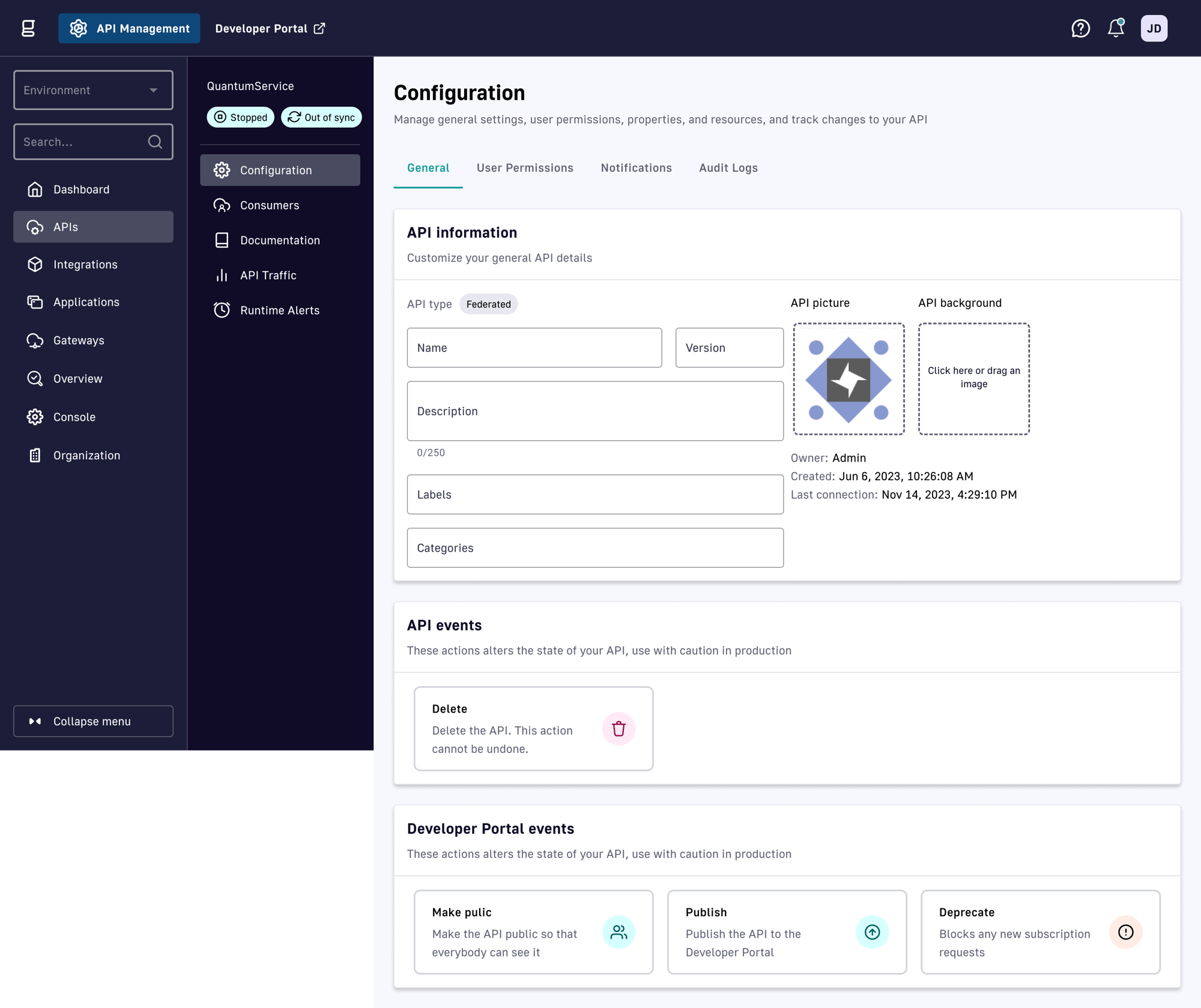The image size is (1201, 1008).
Task: Click the Make public users icon
Action: [619, 932]
